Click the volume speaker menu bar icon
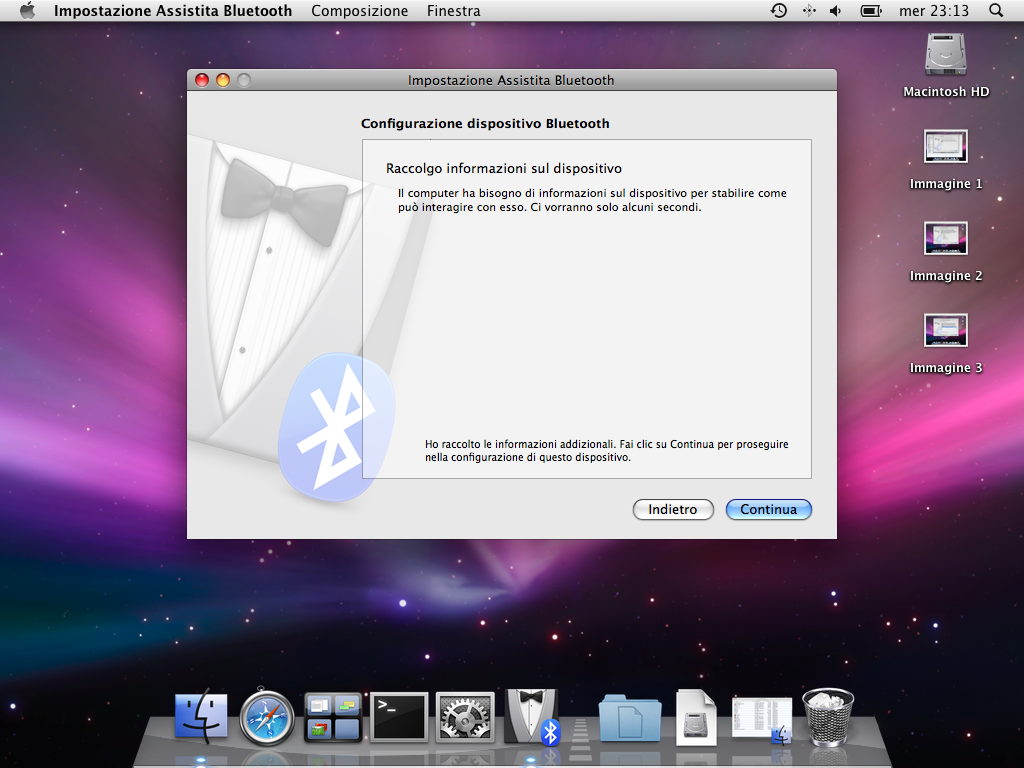The height and width of the screenshot is (768, 1024). [835, 10]
